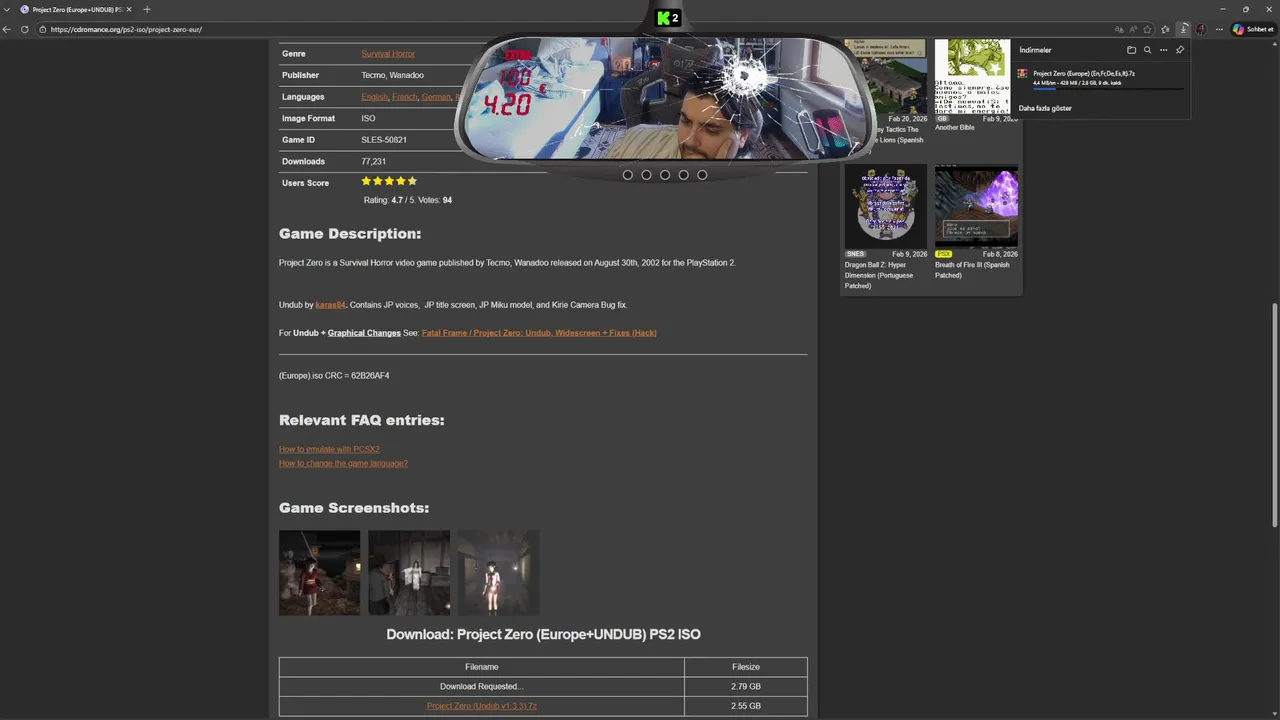Open Dragon Ball Z: Hyper Dimension title link
1280x720 pixels.
point(880,275)
